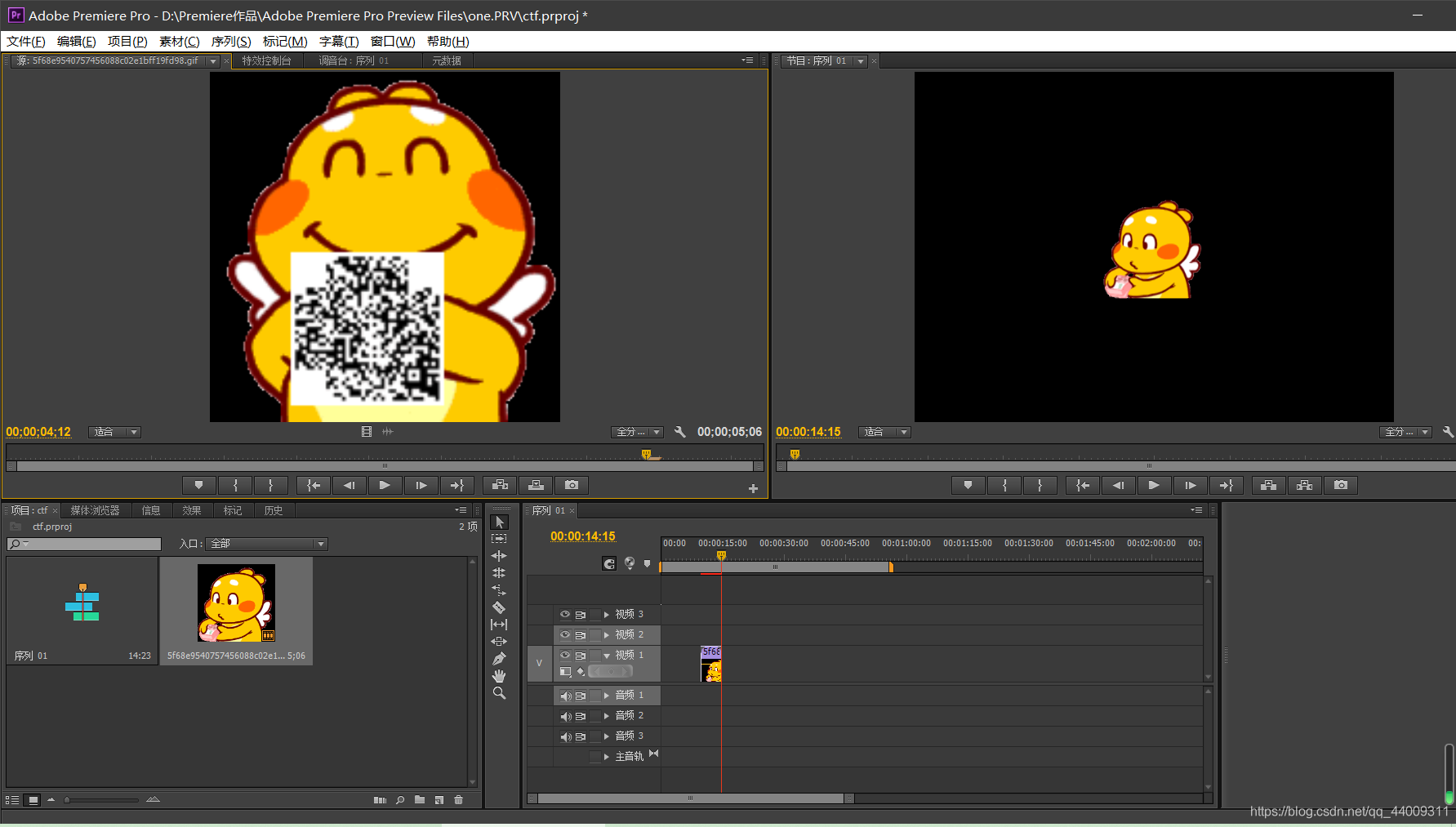This screenshot has height=827, width=1456.
Task: Switch project panel to list view
Action: point(12,800)
